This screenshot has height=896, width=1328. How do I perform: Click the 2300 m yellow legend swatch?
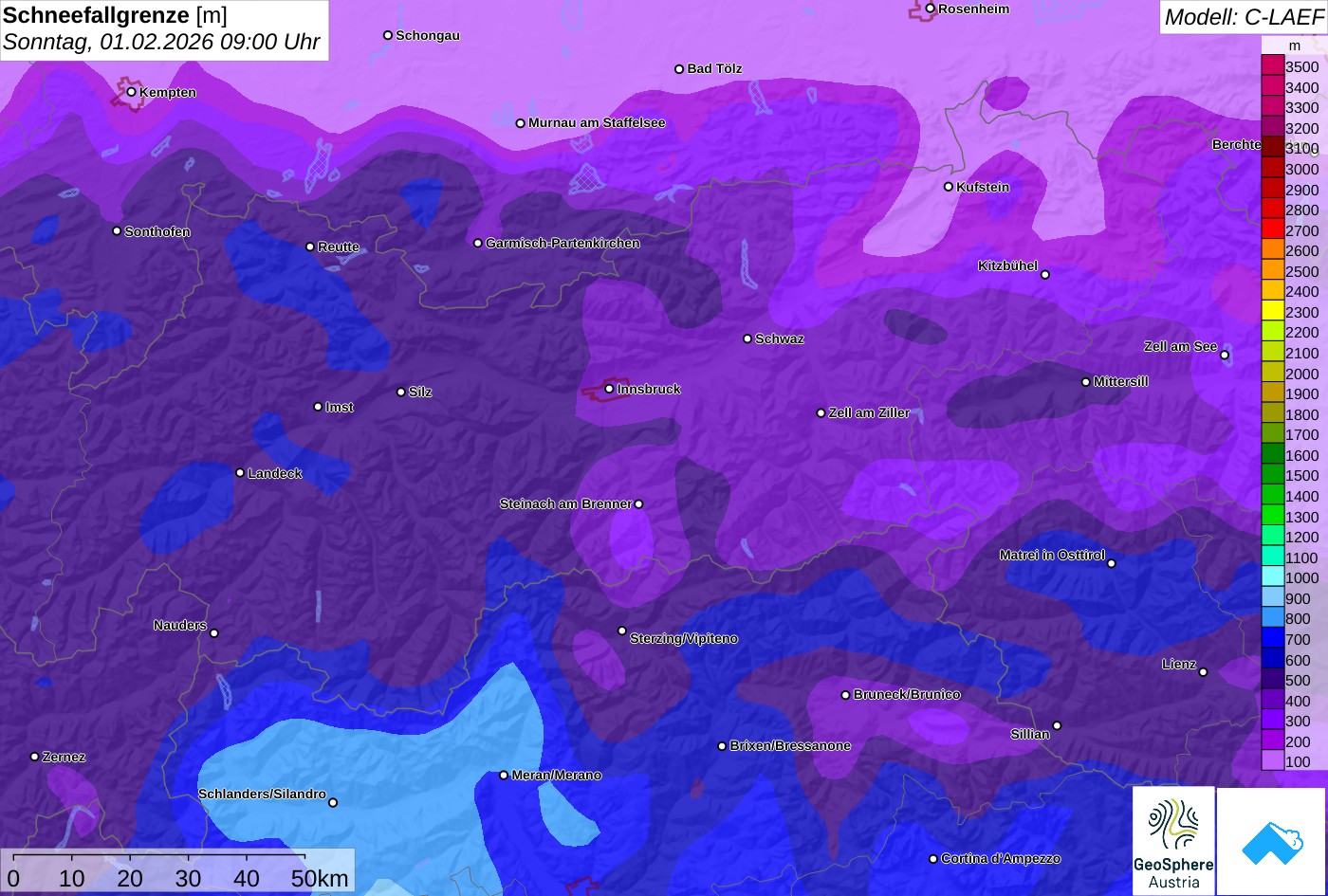pyautogui.click(x=1272, y=312)
